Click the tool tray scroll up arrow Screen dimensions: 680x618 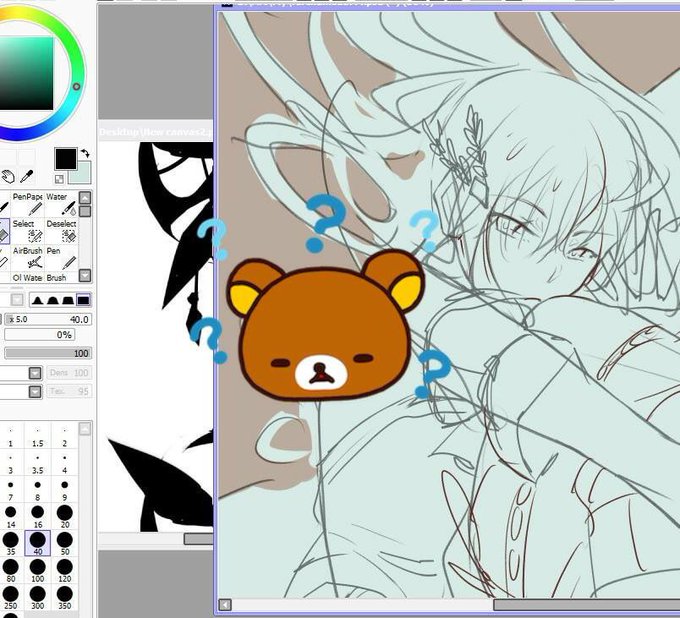coord(85,198)
